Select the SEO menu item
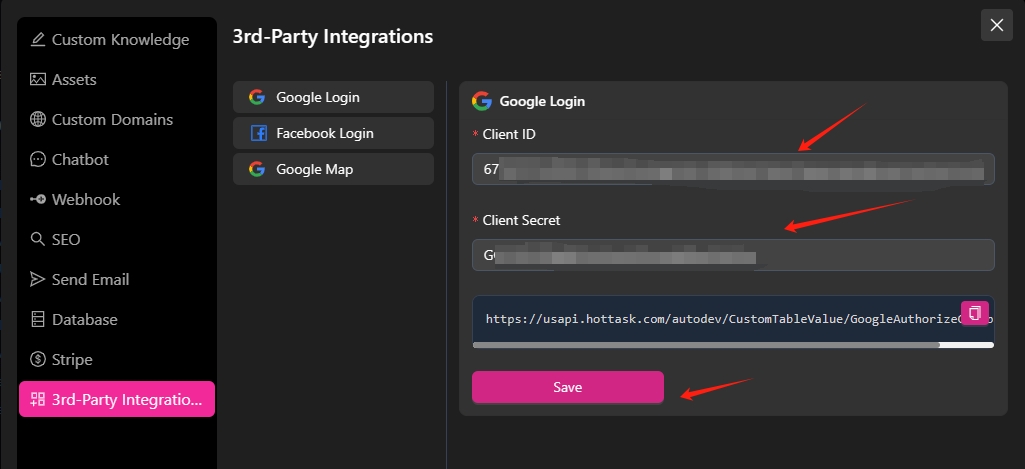Image resolution: width=1025 pixels, height=469 pixels. (118, 239)
